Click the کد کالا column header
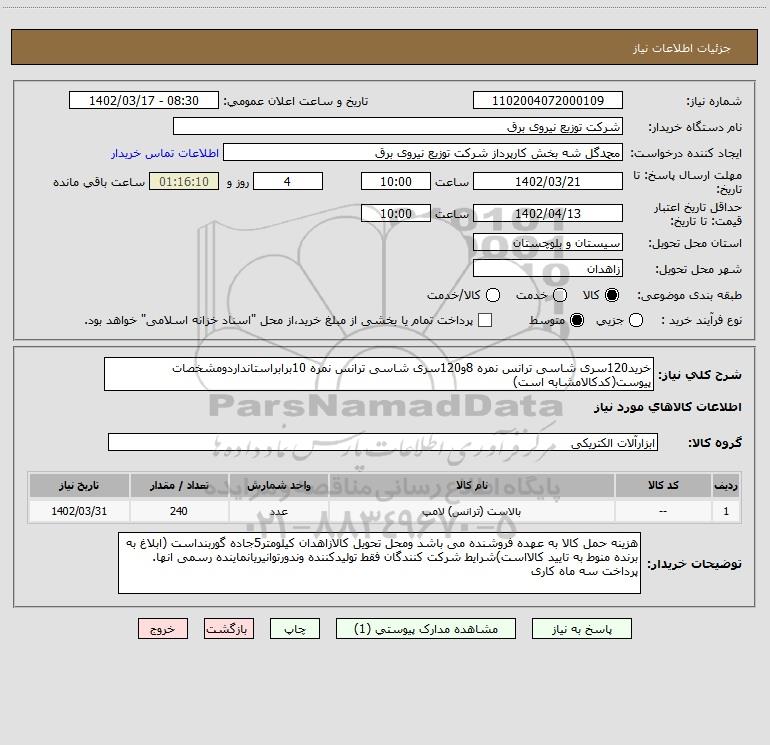The height and width of the screenshot is (745, 770). (x=663, y=486)
